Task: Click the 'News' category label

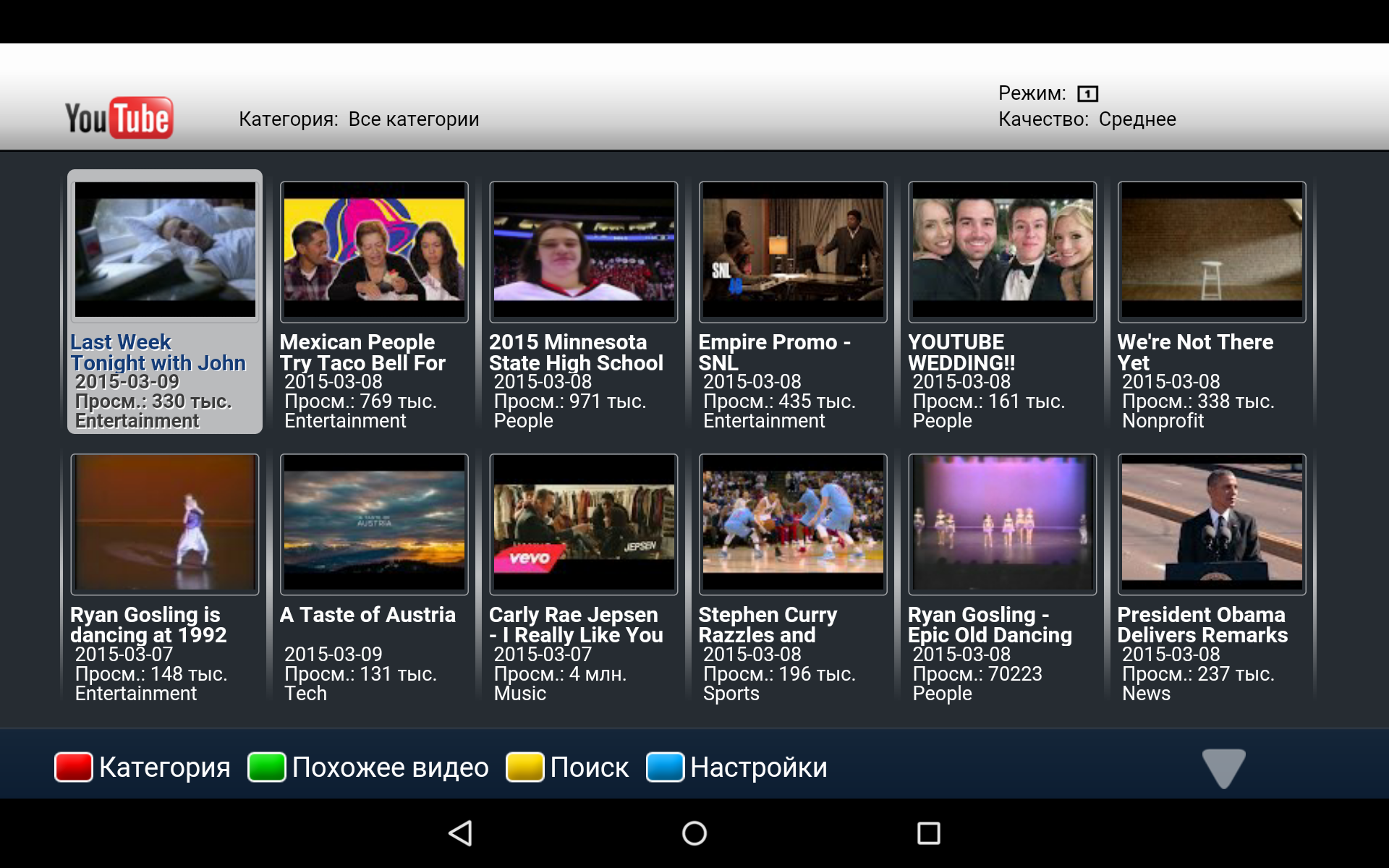Action: click(1146, 694)
